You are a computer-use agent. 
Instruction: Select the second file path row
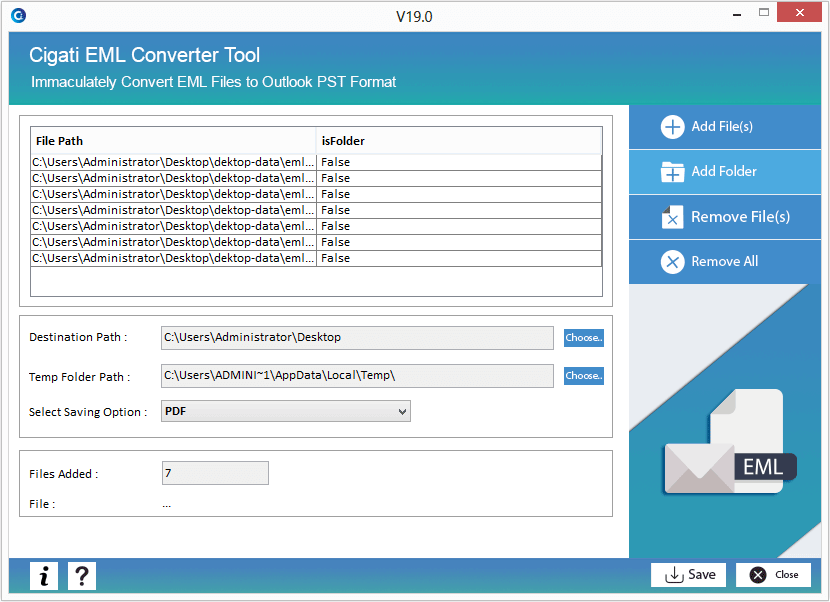point(316,178)
